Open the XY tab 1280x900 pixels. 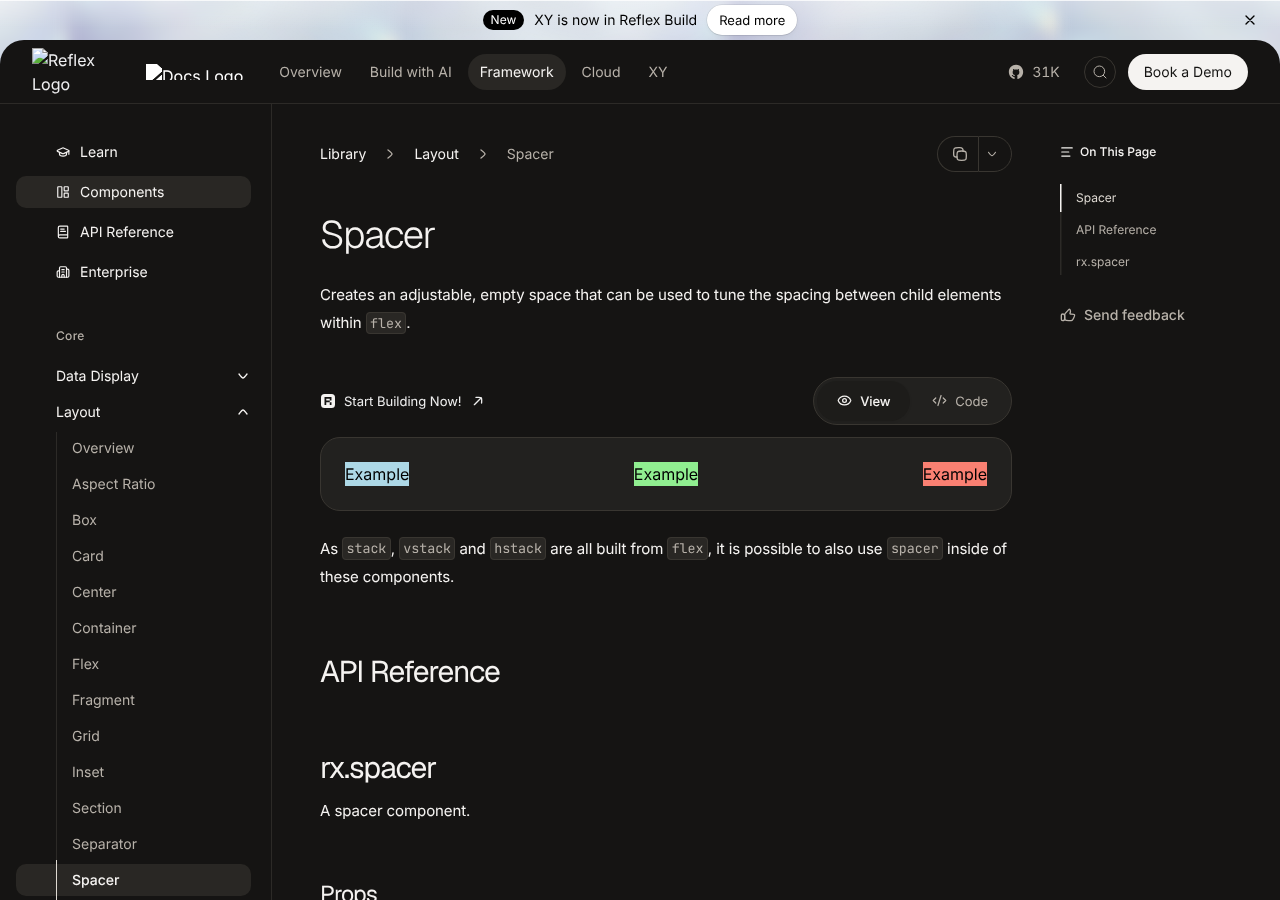pyautogui.click(x=658, y=72)
